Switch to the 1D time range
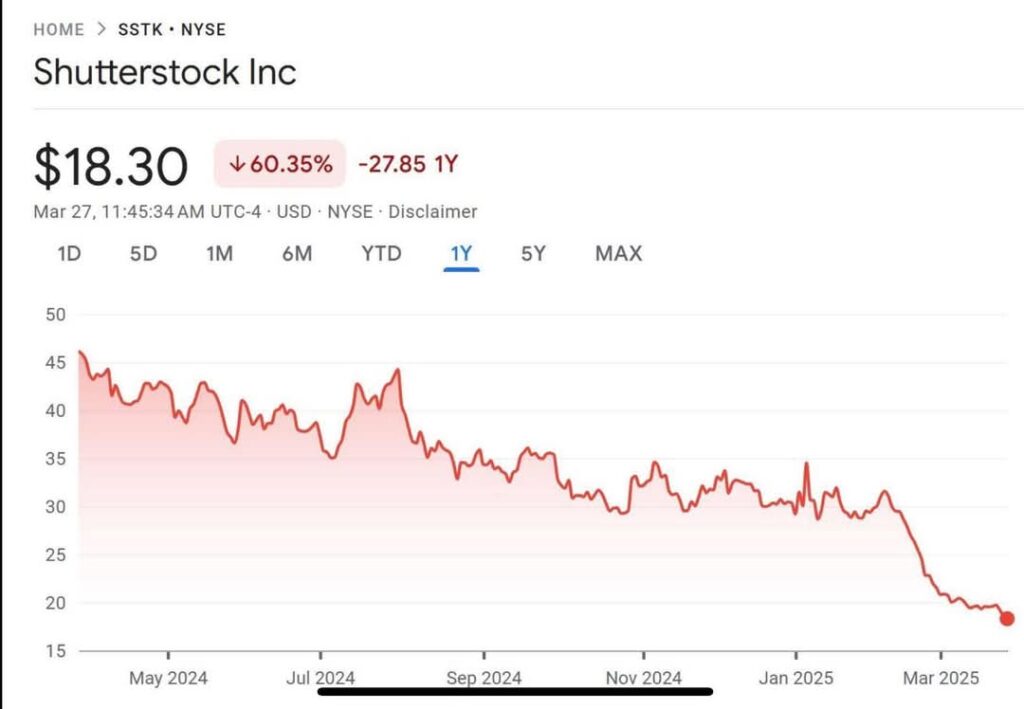1024x709 pixels. point(69,254)
